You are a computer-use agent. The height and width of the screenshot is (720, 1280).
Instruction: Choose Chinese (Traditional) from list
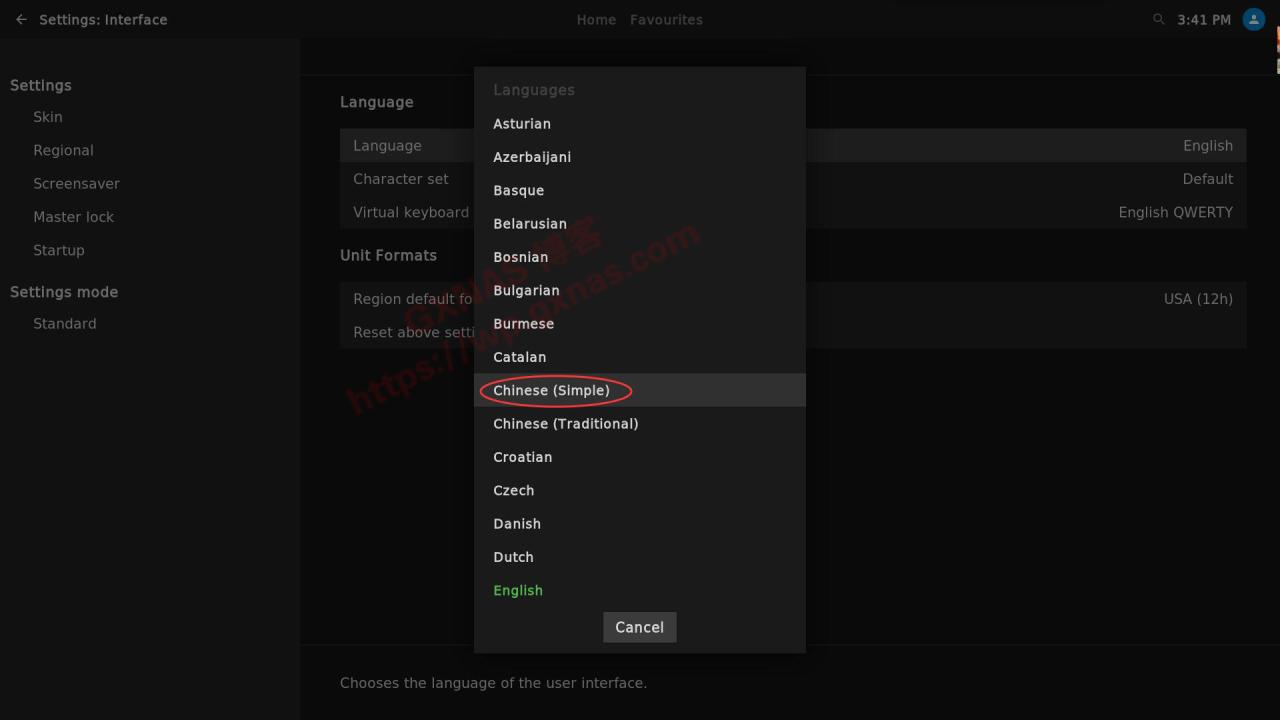565,424
